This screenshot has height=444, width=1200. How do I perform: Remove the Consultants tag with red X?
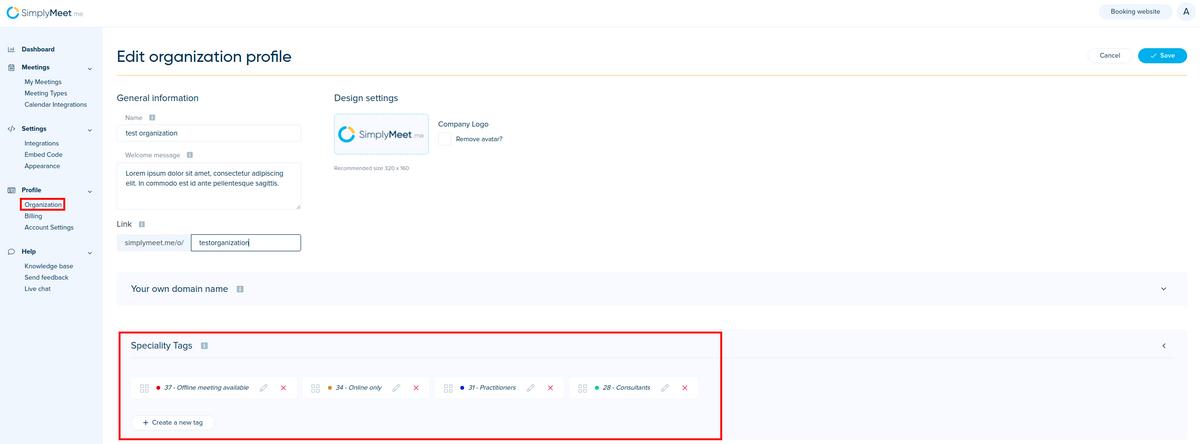point(684,388)
